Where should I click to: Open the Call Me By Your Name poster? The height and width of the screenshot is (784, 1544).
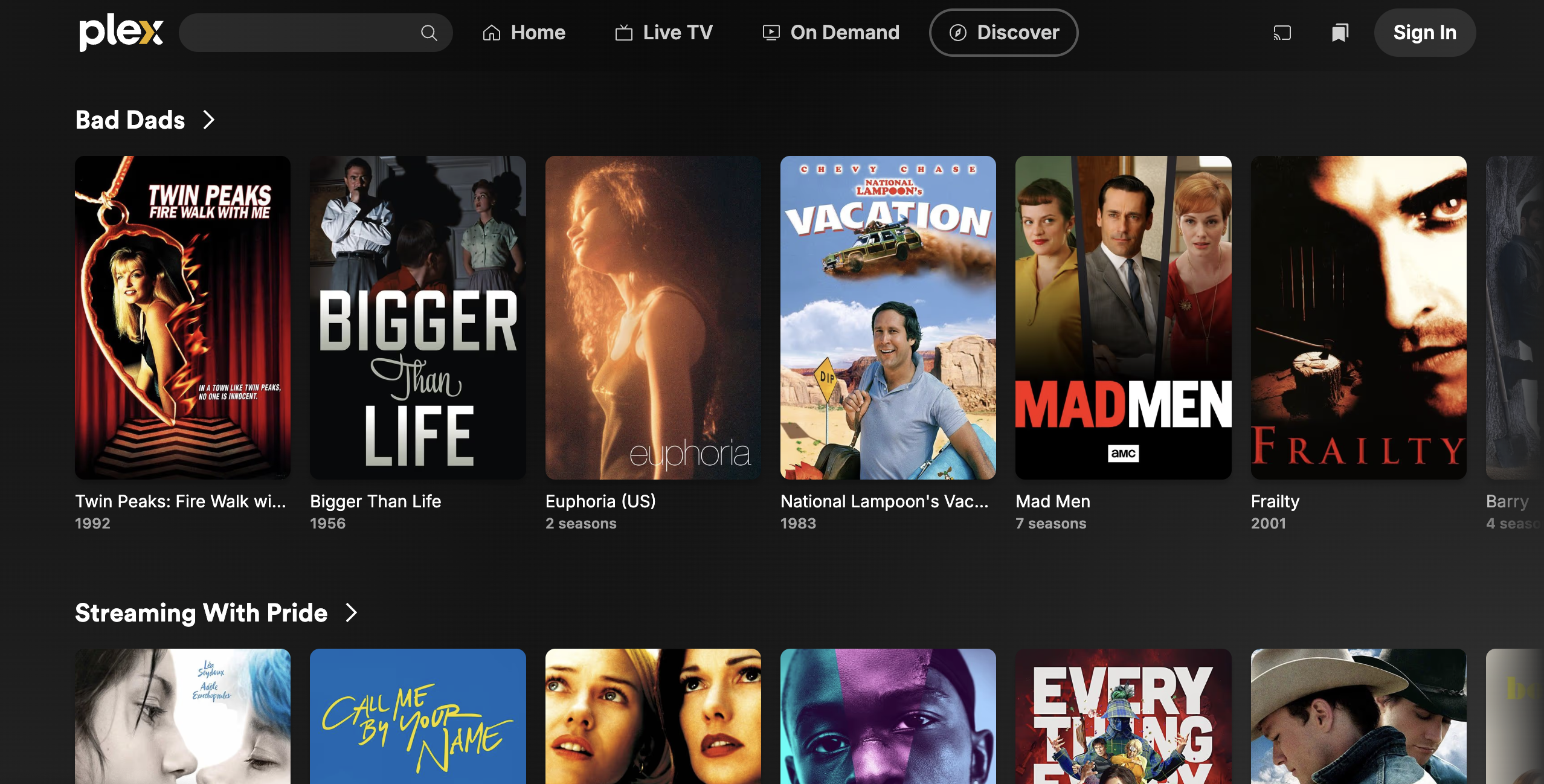click(417, 716)
